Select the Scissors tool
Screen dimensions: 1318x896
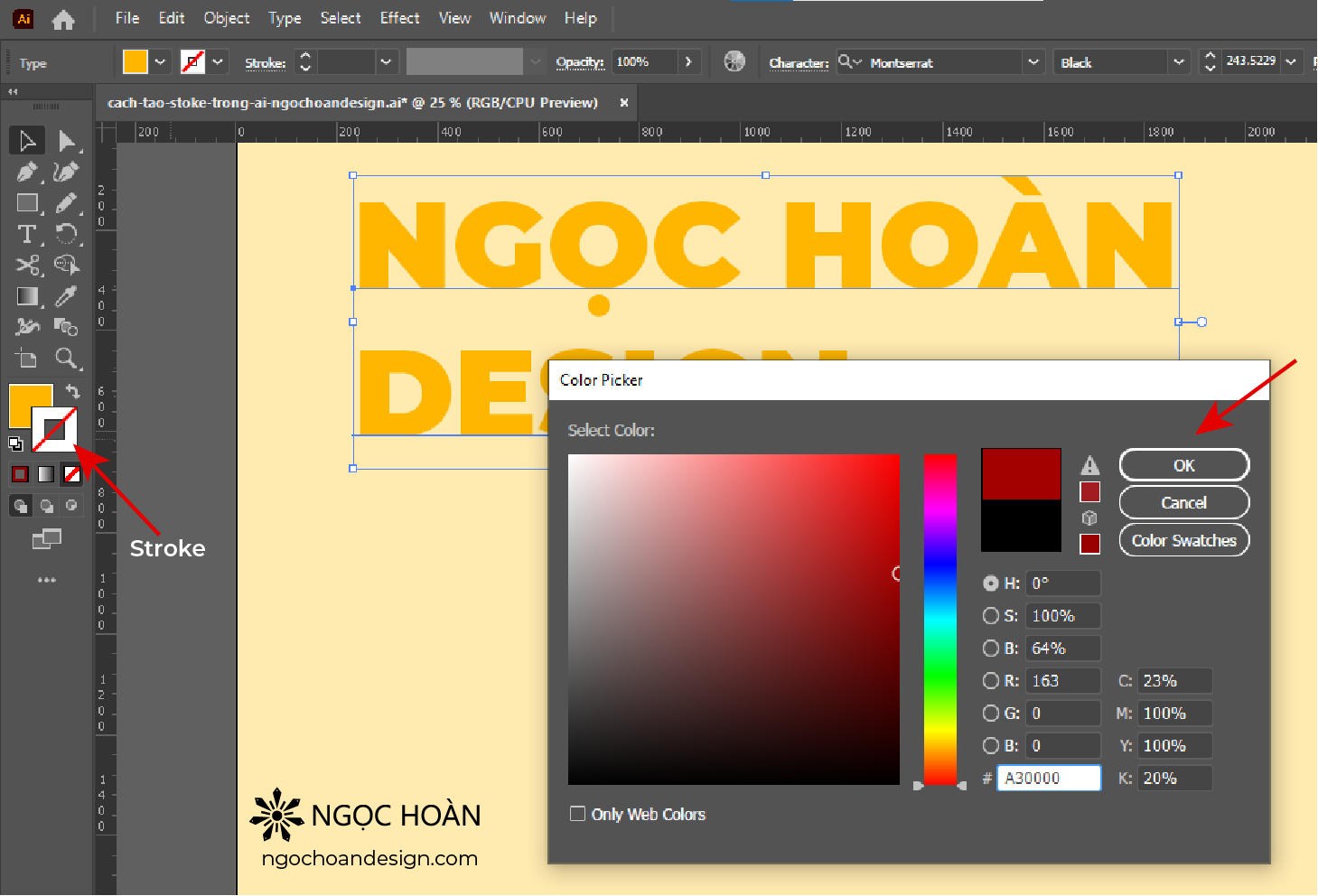[27, 266]
